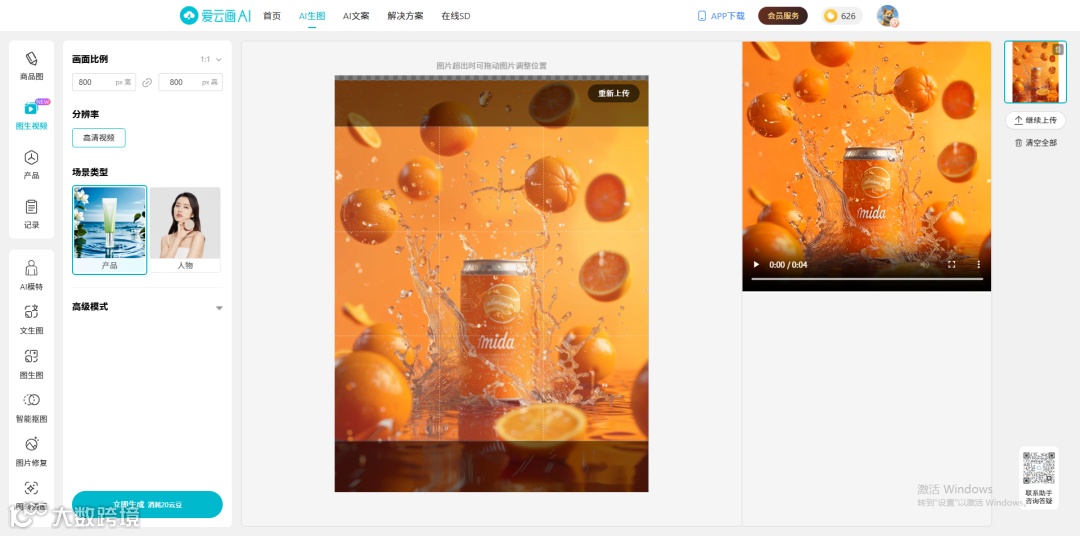Viewport: 1080px width, 536px height.
Task: Click 清空全部 to clear uploads
Action: tap(1035, 143)
